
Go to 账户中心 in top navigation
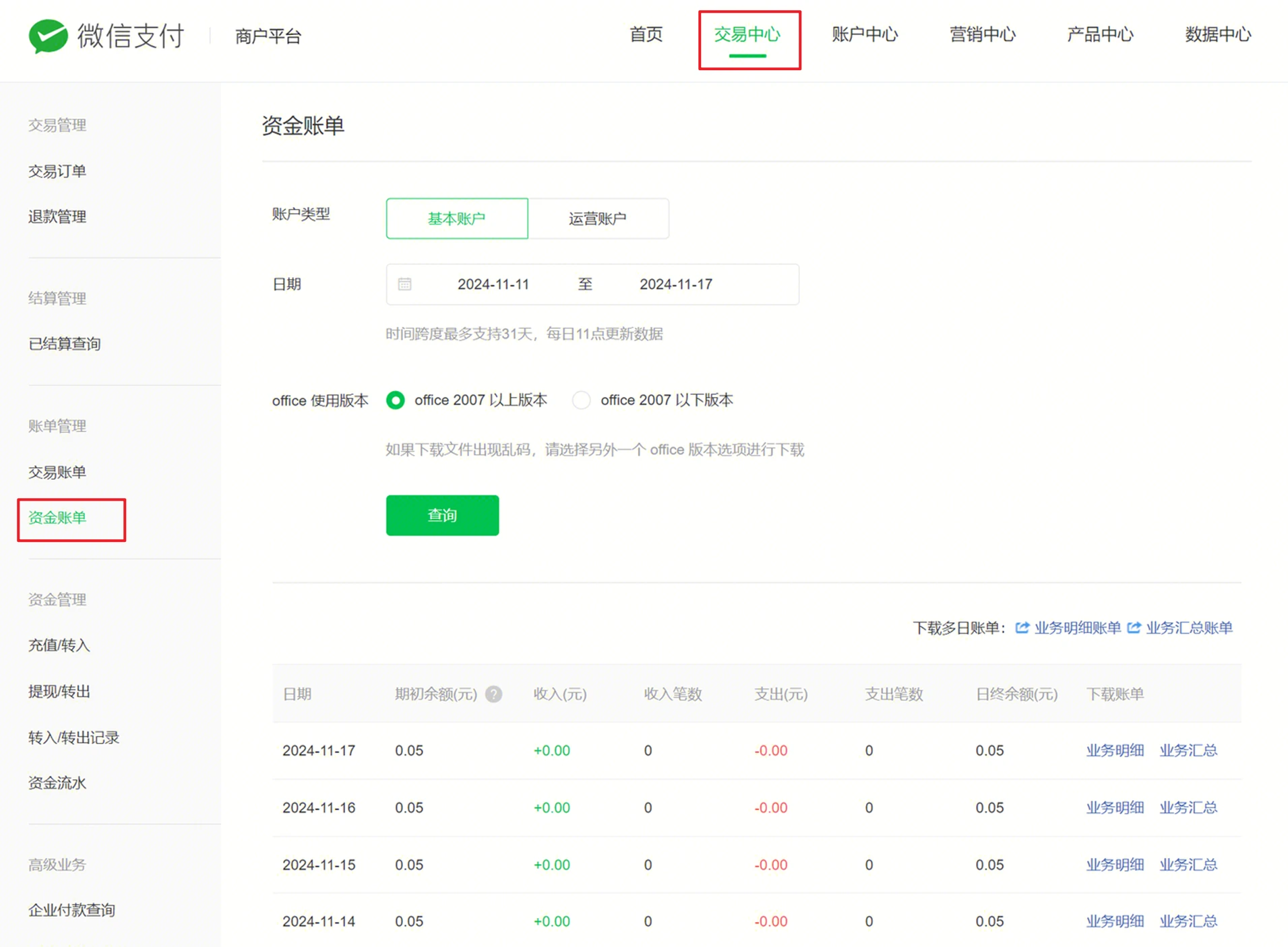pos(865,34)
